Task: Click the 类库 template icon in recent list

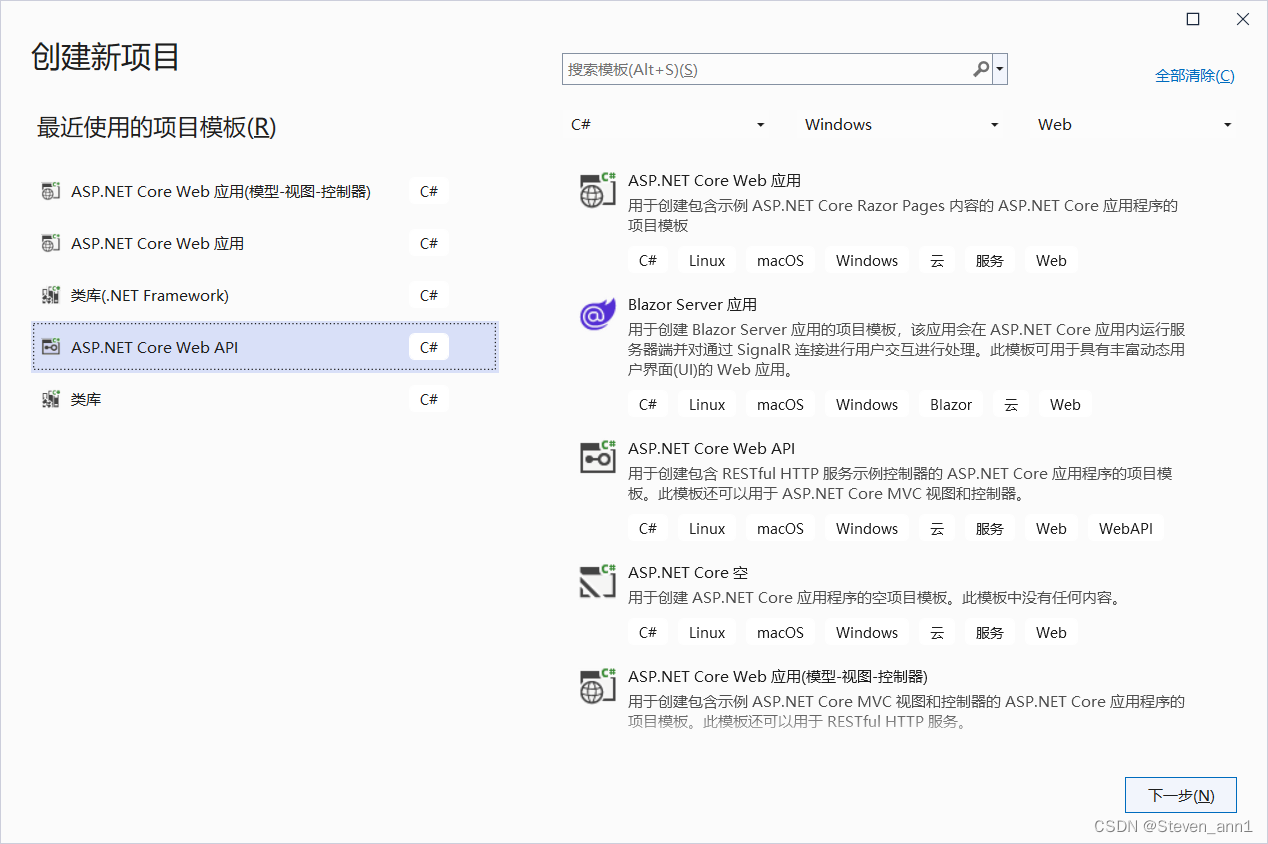Action: [50, 398]
